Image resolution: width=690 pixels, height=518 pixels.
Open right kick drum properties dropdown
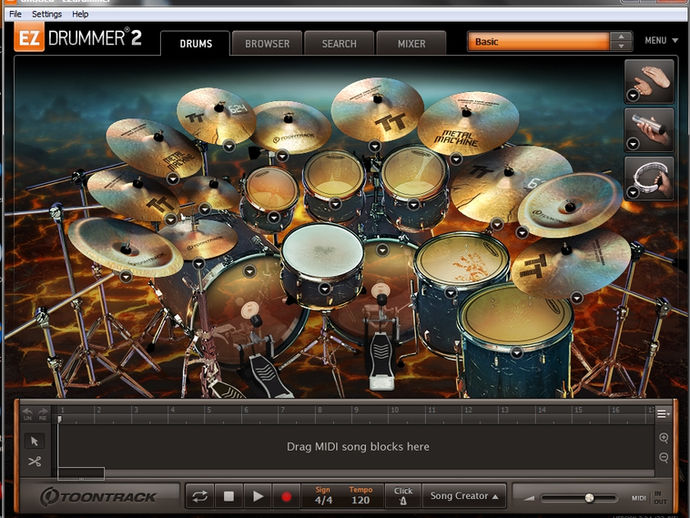tap(382, 250)
